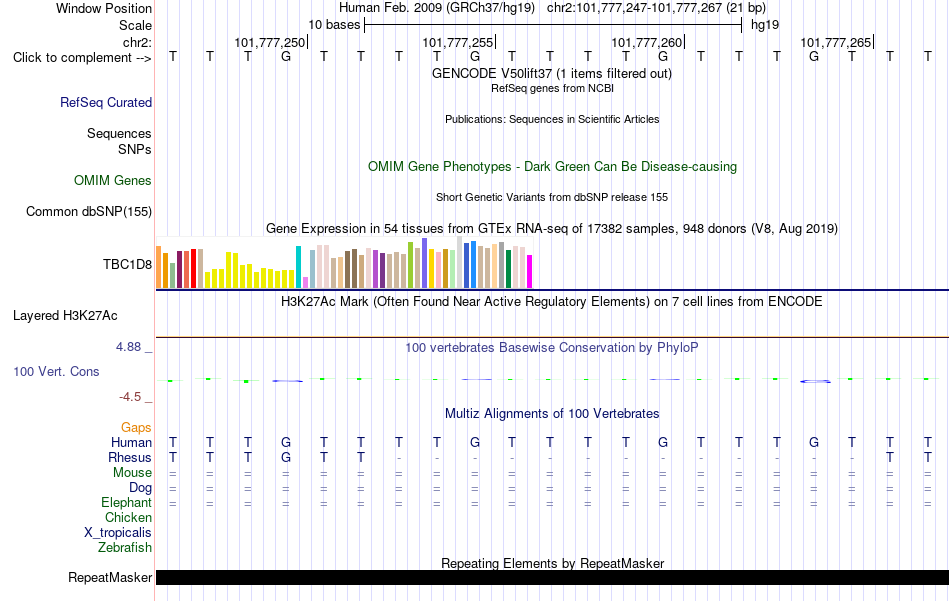Select the Mouse alignment row label
The height and width of the screenshot is (601, 950).
click(132, 473)
